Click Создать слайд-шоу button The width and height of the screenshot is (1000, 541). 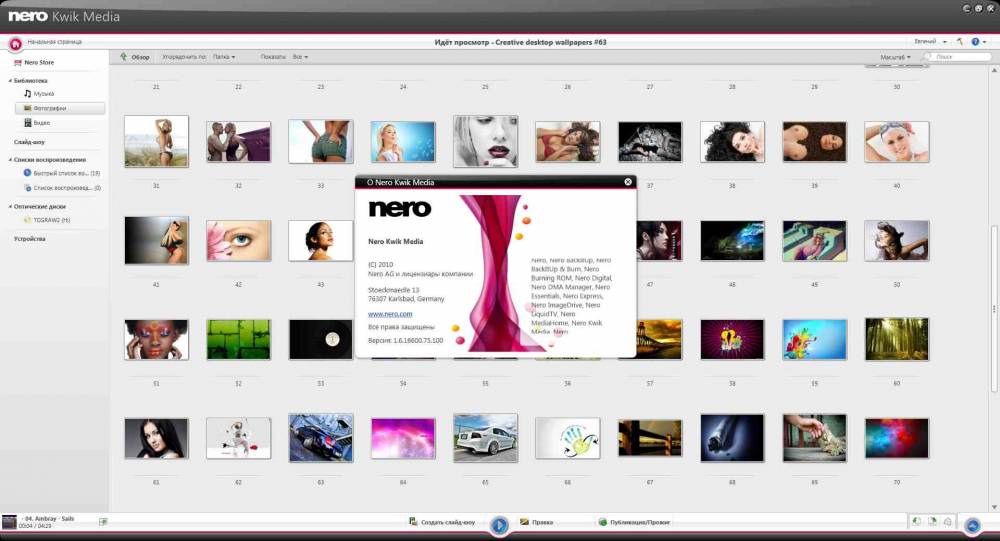pos(442,522)
